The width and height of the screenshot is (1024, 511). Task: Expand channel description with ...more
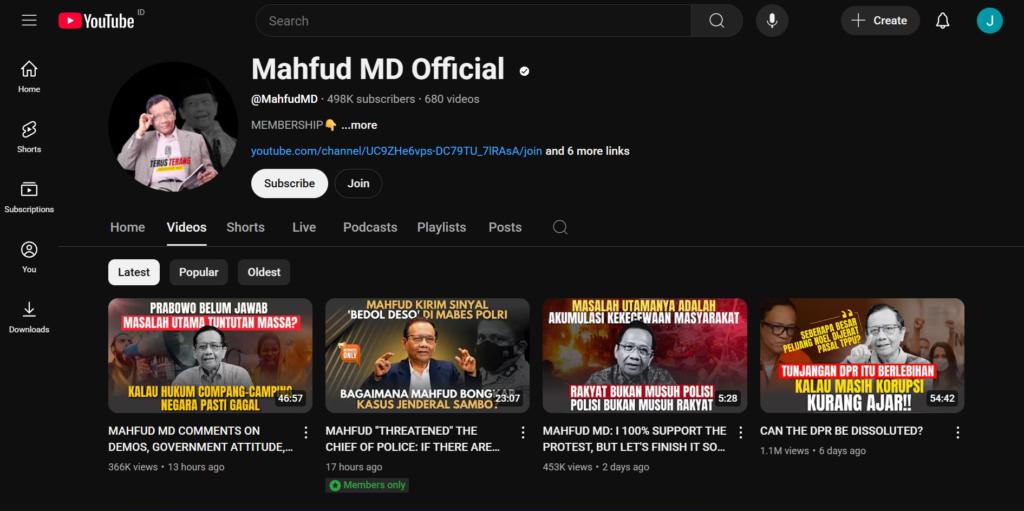(359, 125)
